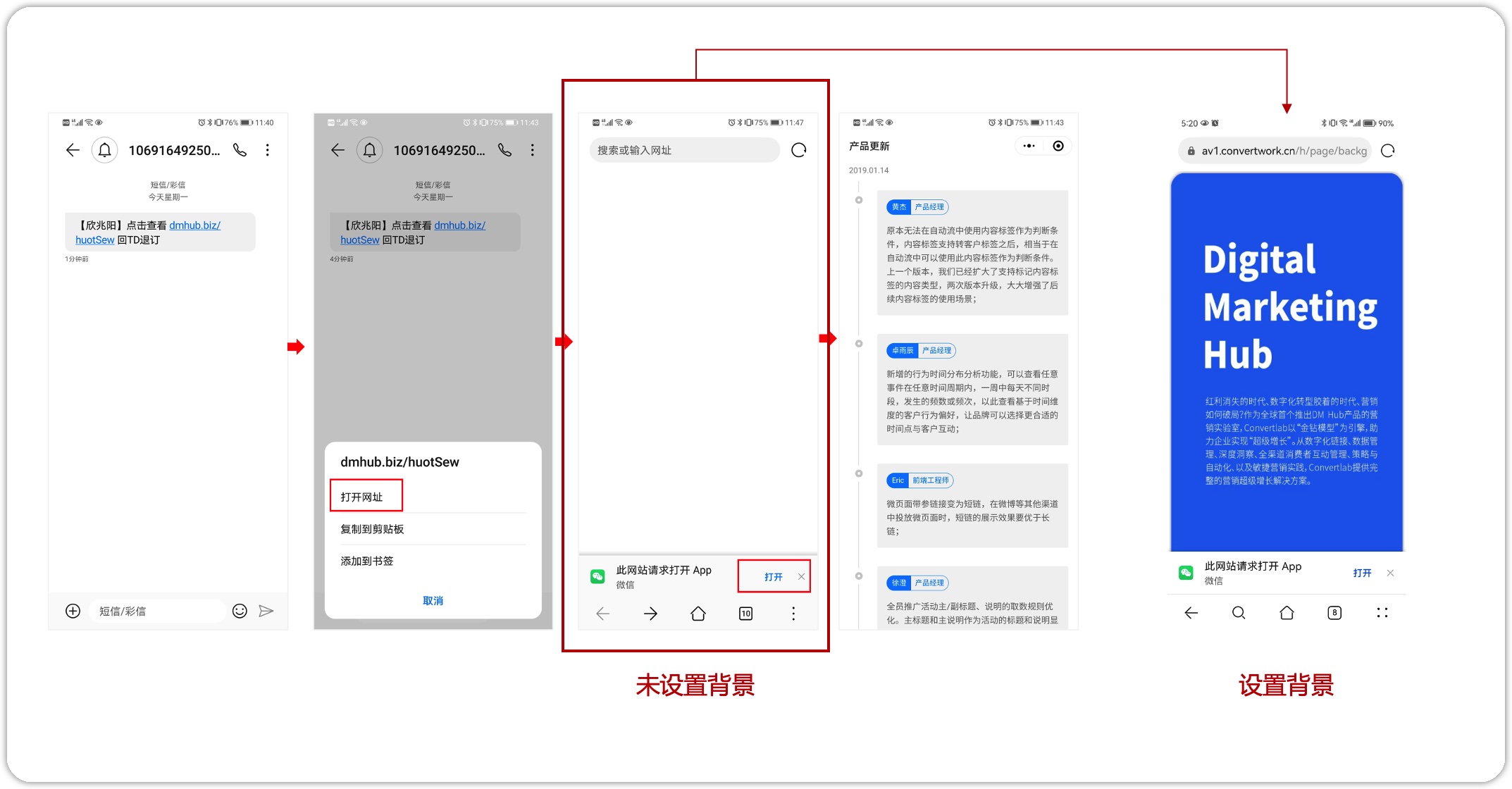Open three-dot menu in second dimmed SMS screen
Viewport: 1512px width, 789px height.
point(533,150)
